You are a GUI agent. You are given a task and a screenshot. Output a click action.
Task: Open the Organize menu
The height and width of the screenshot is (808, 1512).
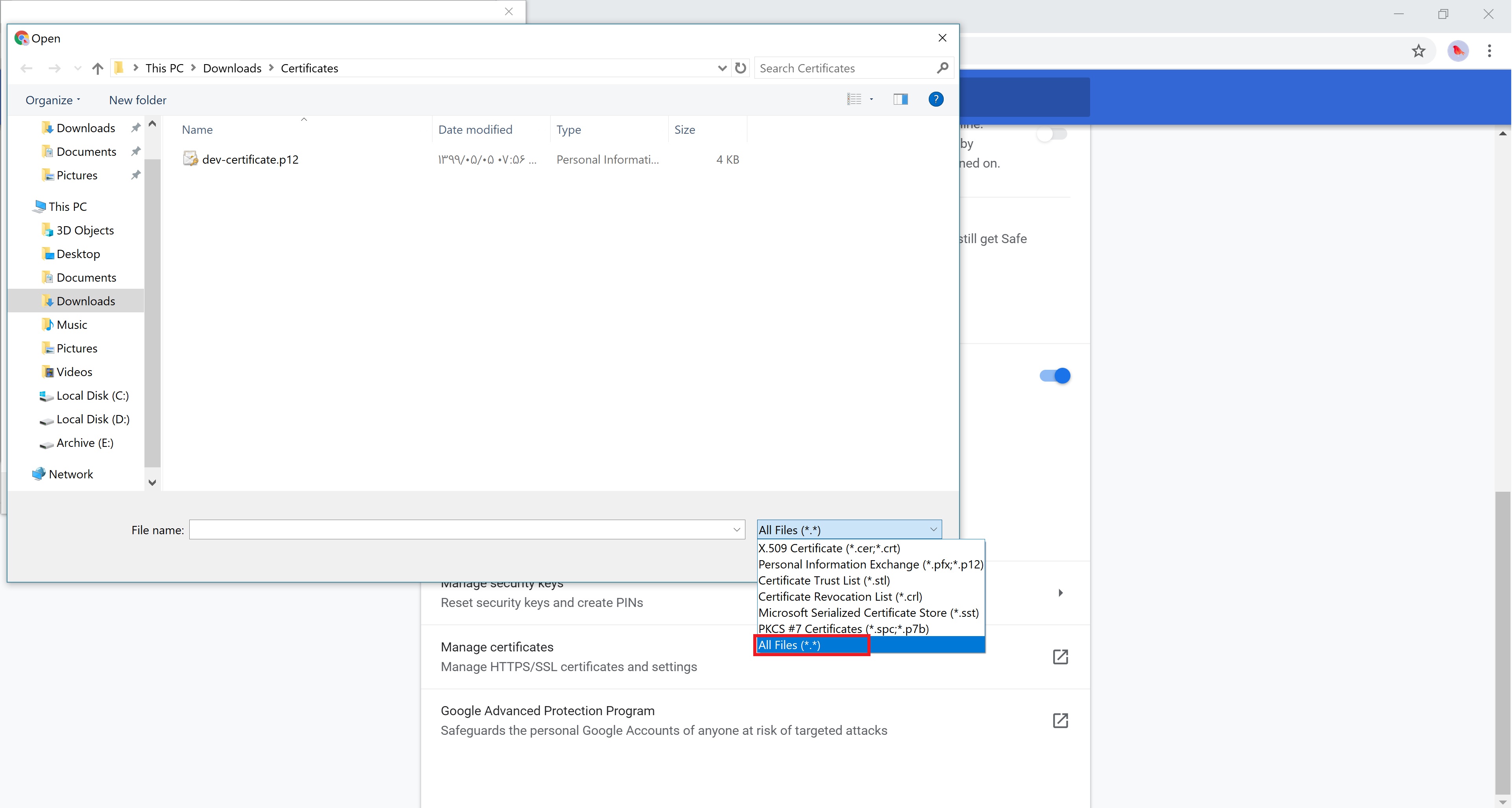[x=53, y=100]
